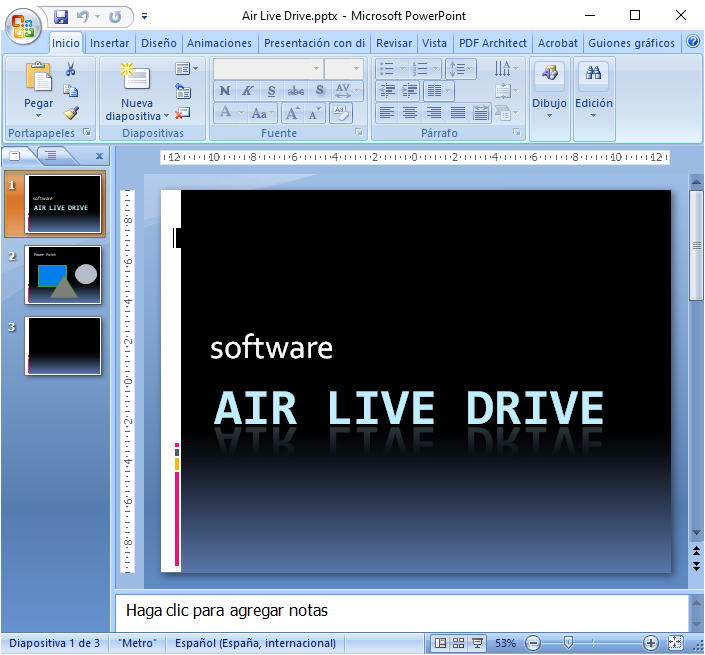Image resolution: width=705 pixels, height=655 pixels.
Task: Expand the Nueva diapositiva dropdown arrow
Action: pos(166,116)
